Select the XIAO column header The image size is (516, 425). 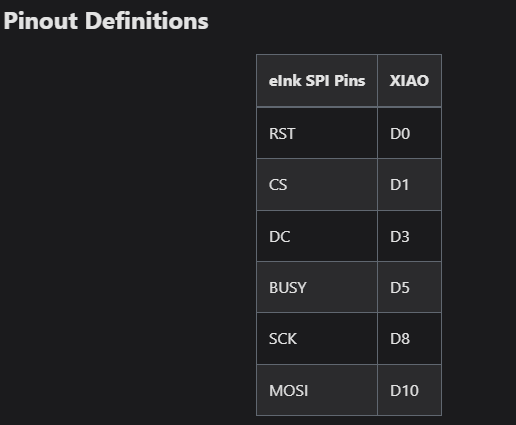pos(409,81)
